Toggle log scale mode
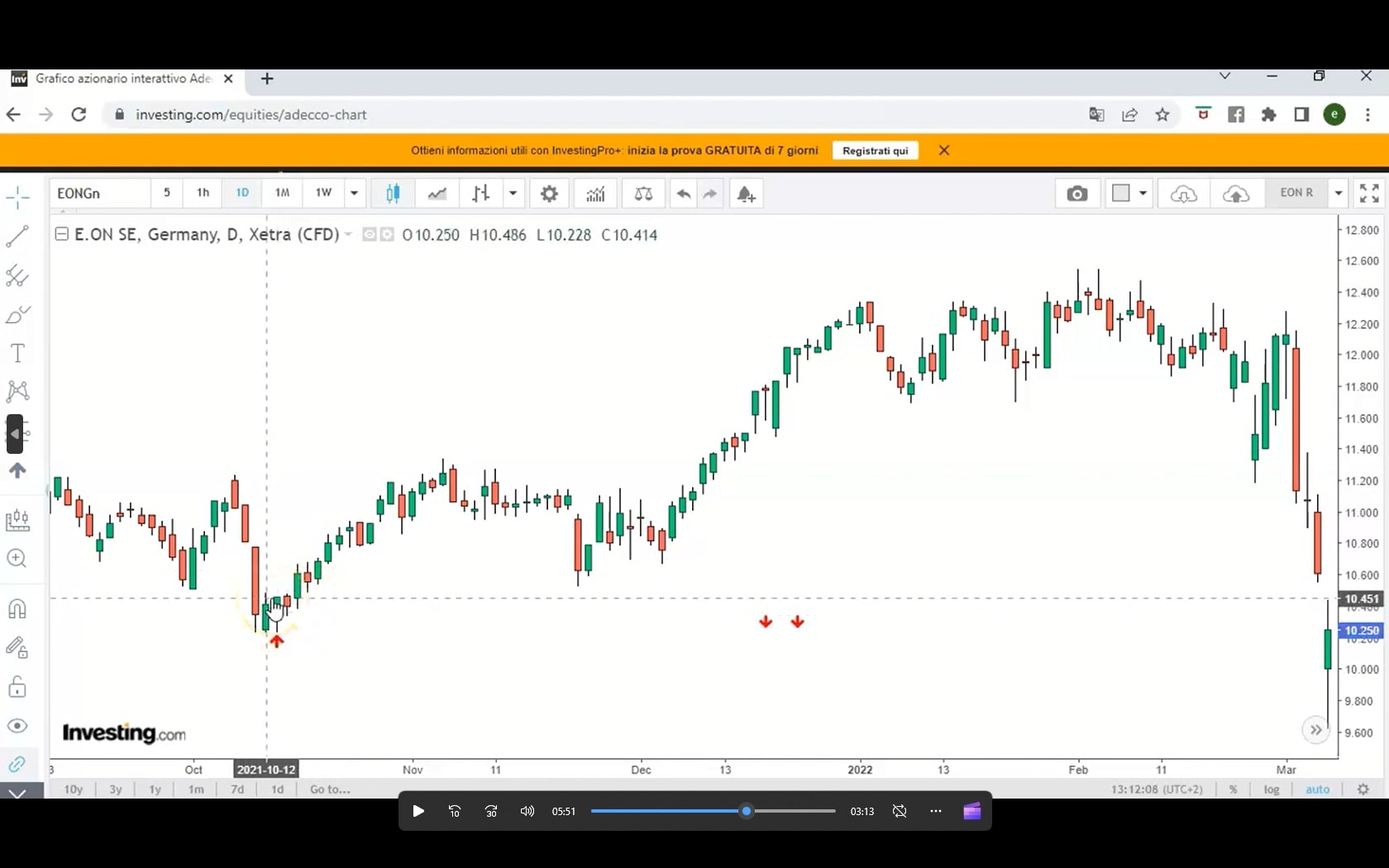1389x868 pixels. point(1272,789)
